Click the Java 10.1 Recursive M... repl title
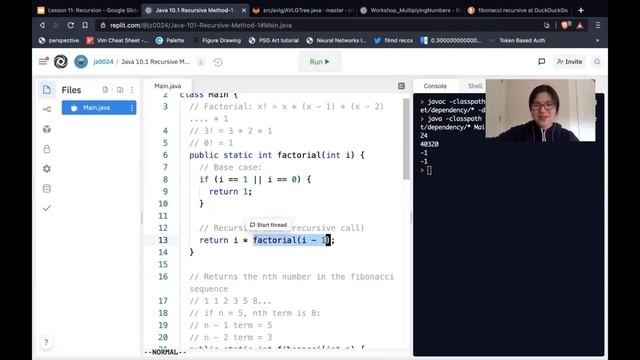 156,62
